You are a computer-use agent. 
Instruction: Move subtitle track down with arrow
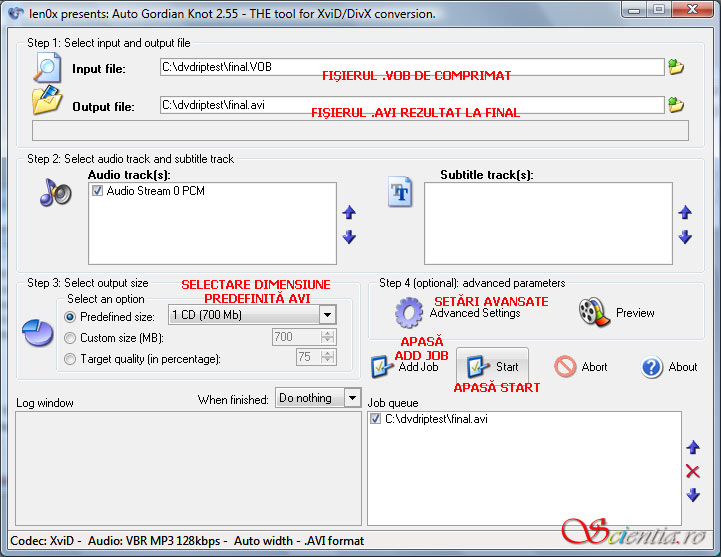click(x=685, y=237)
